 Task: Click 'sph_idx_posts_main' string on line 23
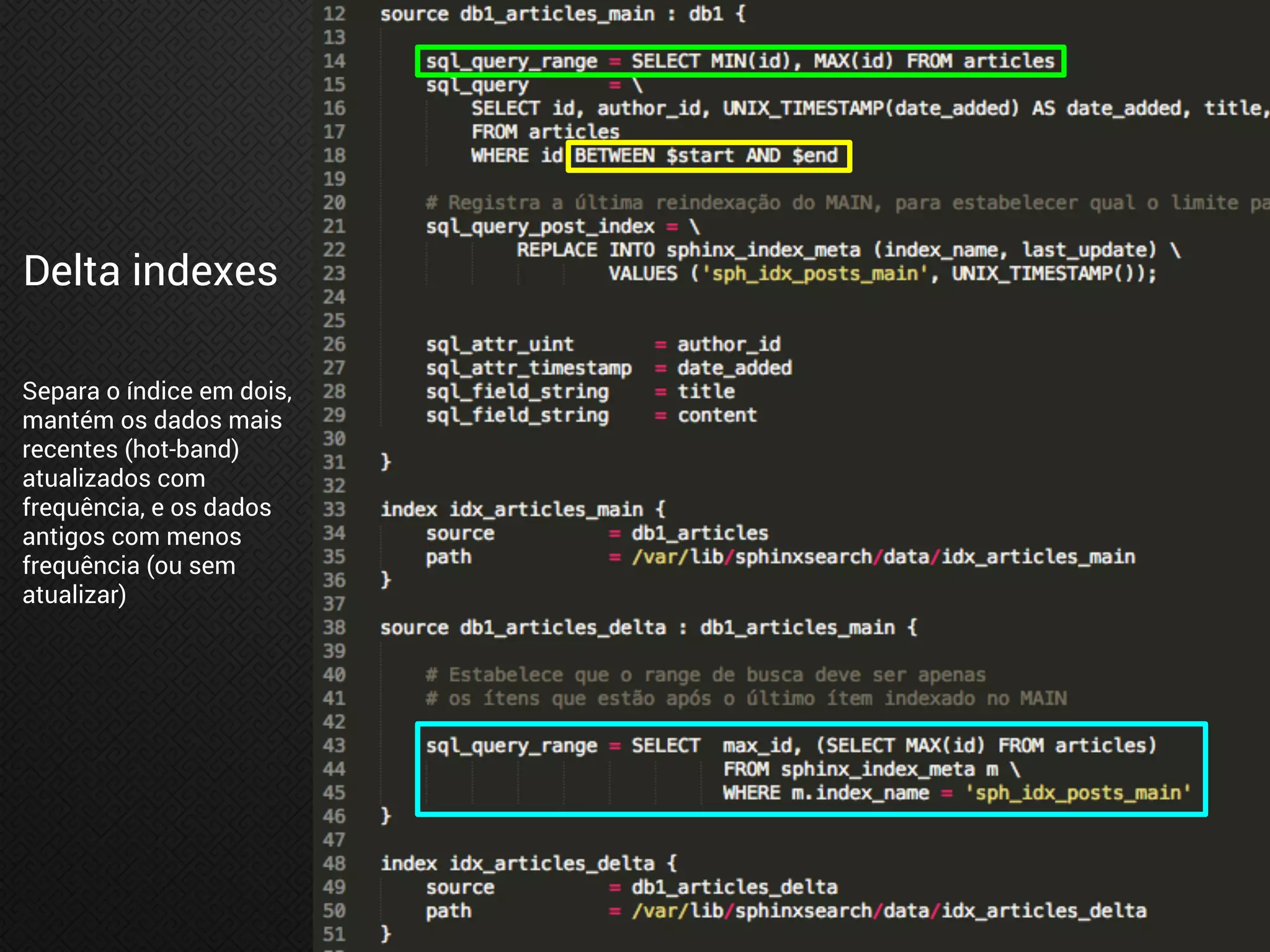tap(814, 273)
